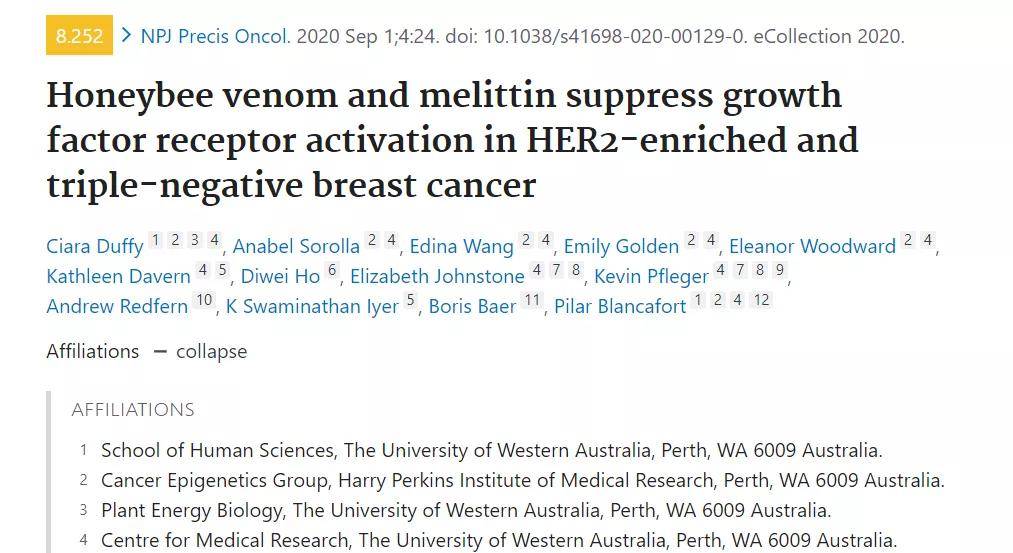Select author Emily Golden
1013x553 pixels.
tap(621, 246)
